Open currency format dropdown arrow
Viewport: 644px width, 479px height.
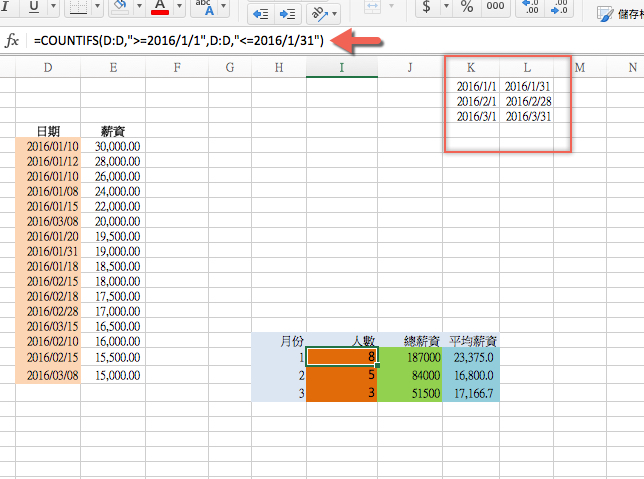[x=446, y=7]
